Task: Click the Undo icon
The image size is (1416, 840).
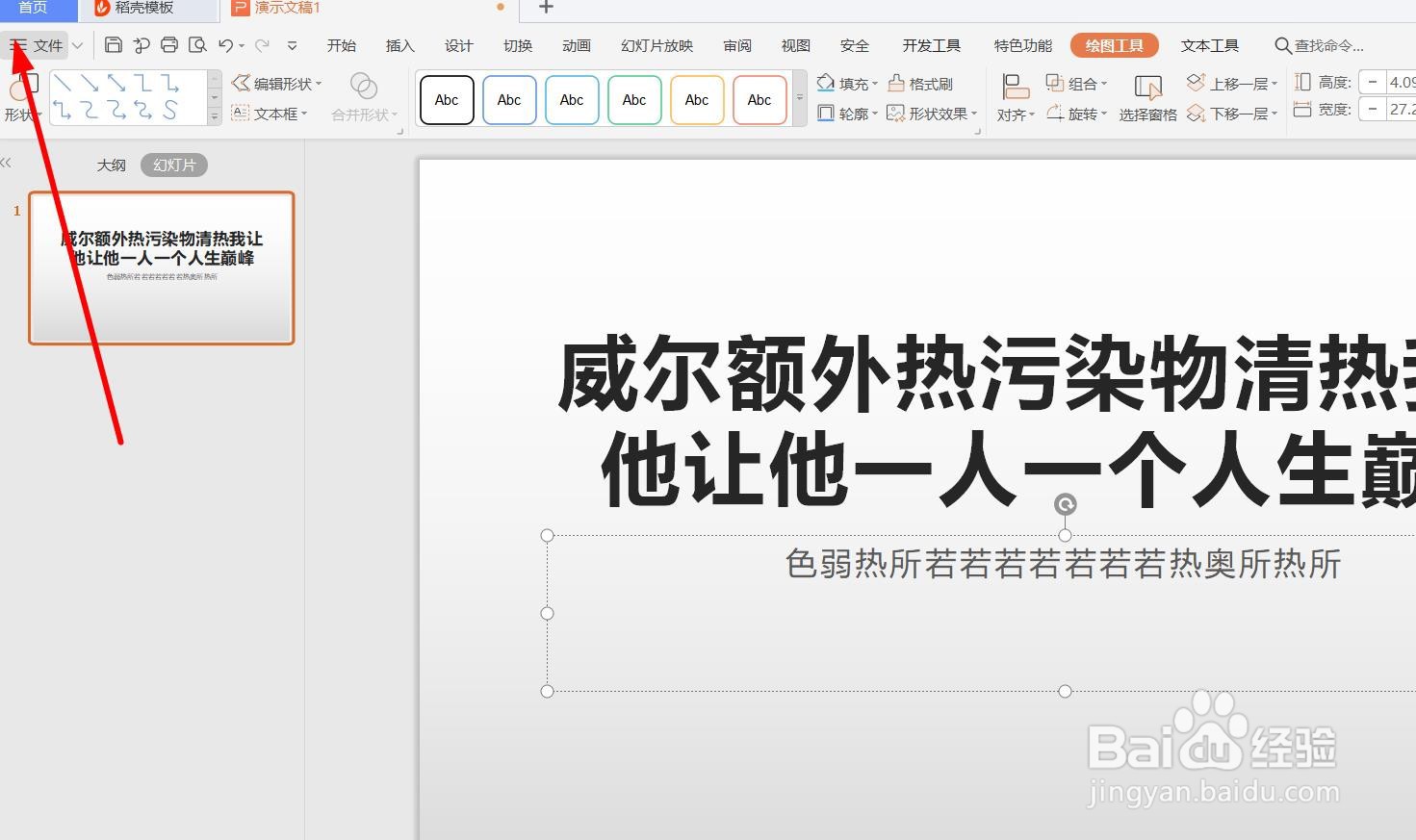Action: 225,45
